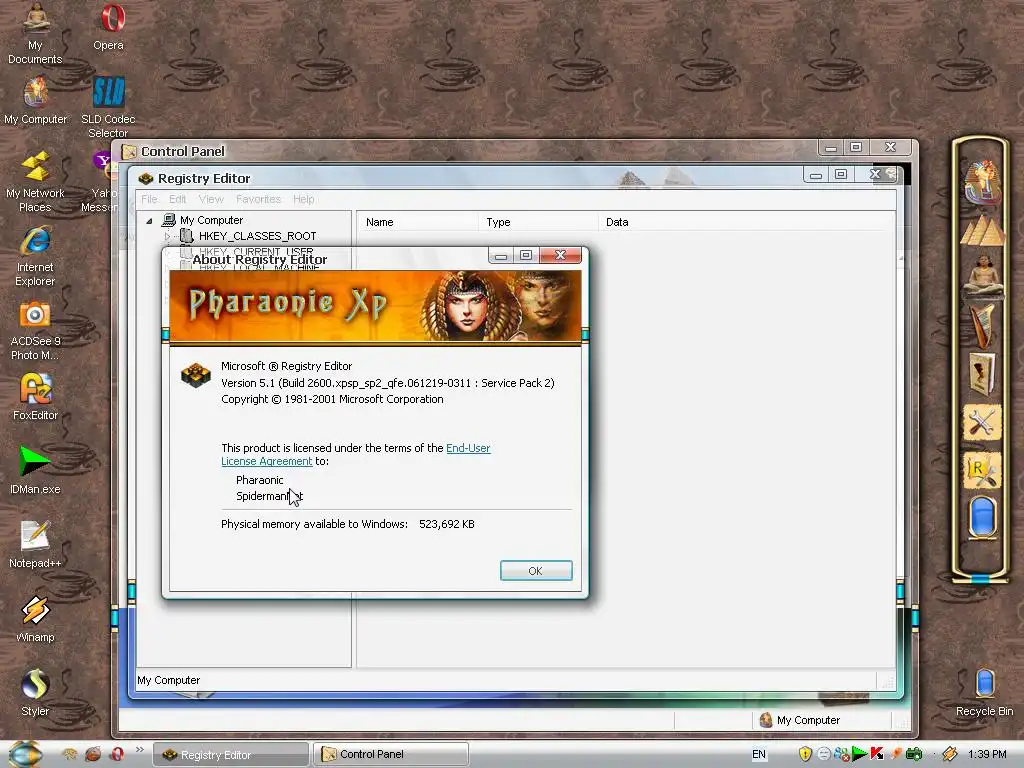The image size is (1024, 768).
Task: Expand quick launch overflow chevron
Action: [139, 750]
